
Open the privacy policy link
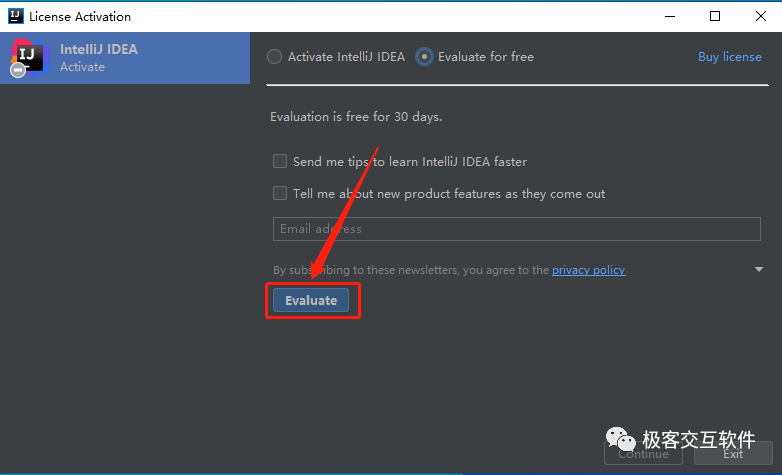click(588, 270)
